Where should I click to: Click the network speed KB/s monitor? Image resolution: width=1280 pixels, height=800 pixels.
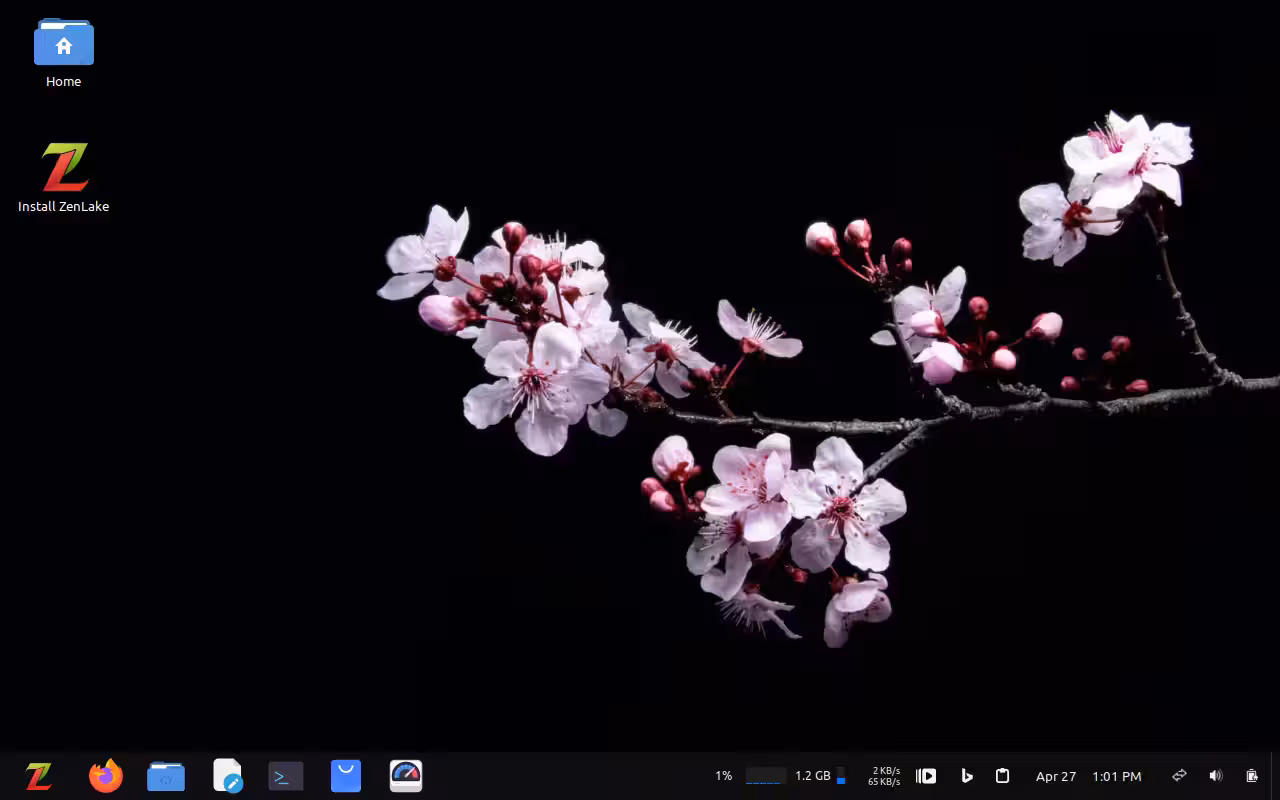point(884,776)
